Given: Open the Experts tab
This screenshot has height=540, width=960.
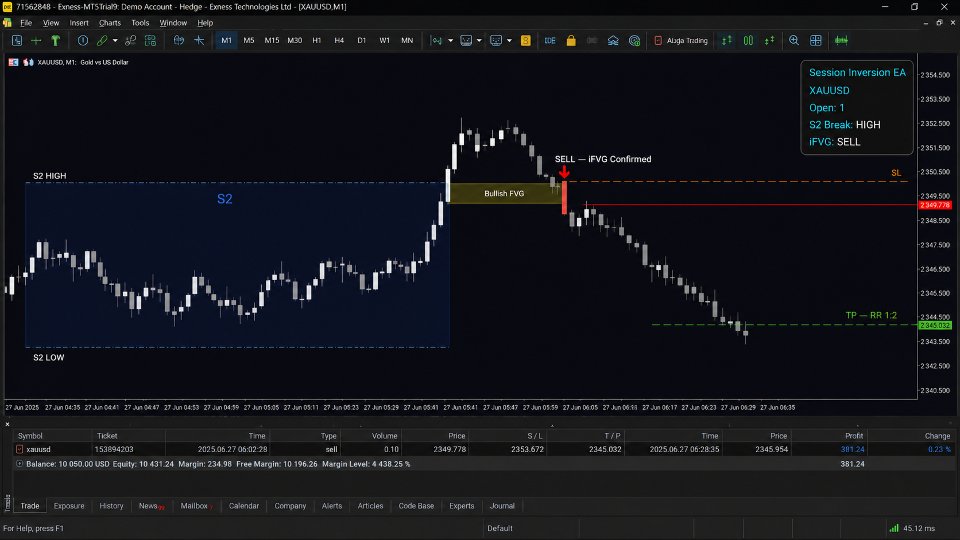Looking at the screenshot, I should pyautogui.click(x=462, y=506).
